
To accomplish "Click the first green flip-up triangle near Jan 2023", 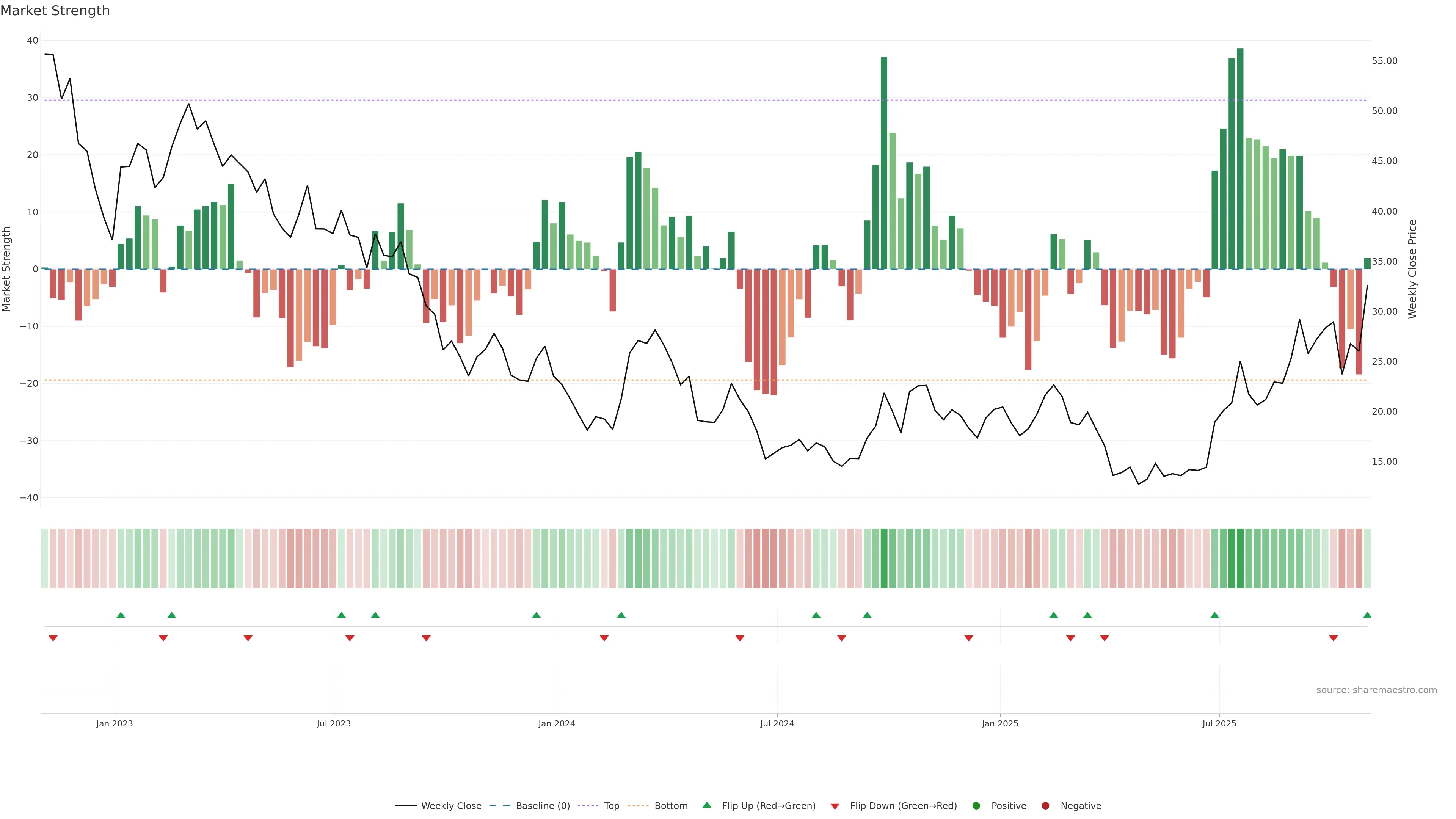I will tap(121, 615).
